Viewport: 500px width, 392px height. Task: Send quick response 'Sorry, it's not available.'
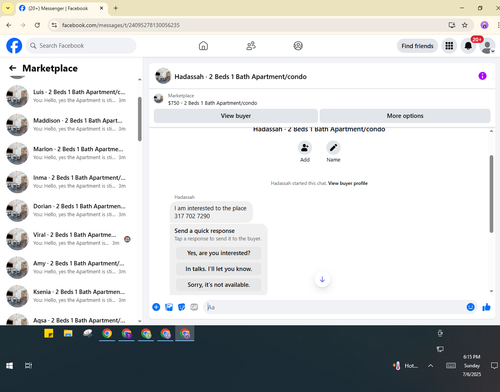(218, 285)
